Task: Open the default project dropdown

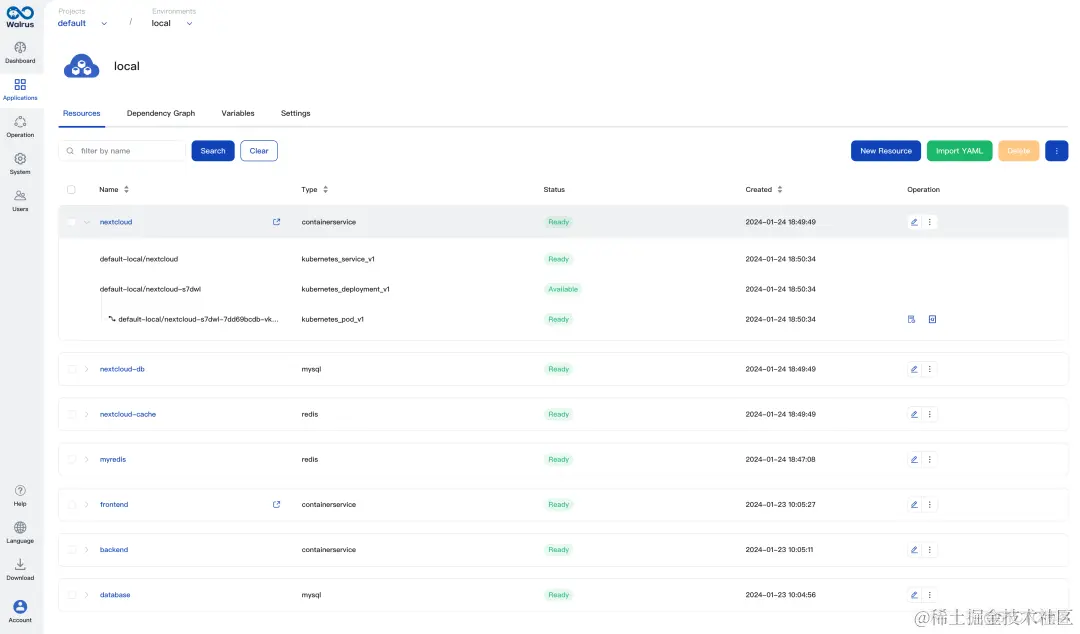Action: click(x=82, y=23)
